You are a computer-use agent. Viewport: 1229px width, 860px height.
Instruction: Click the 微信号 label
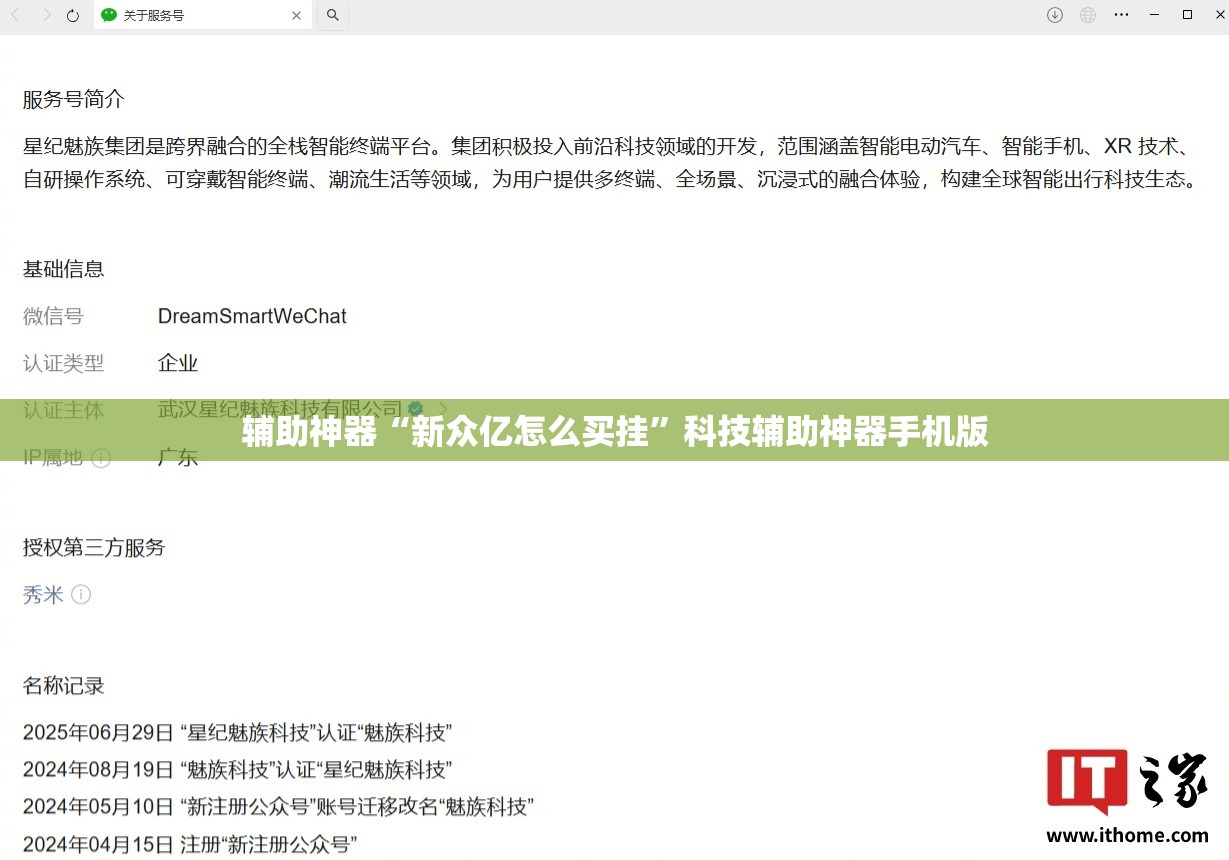(x=53, y=316)
